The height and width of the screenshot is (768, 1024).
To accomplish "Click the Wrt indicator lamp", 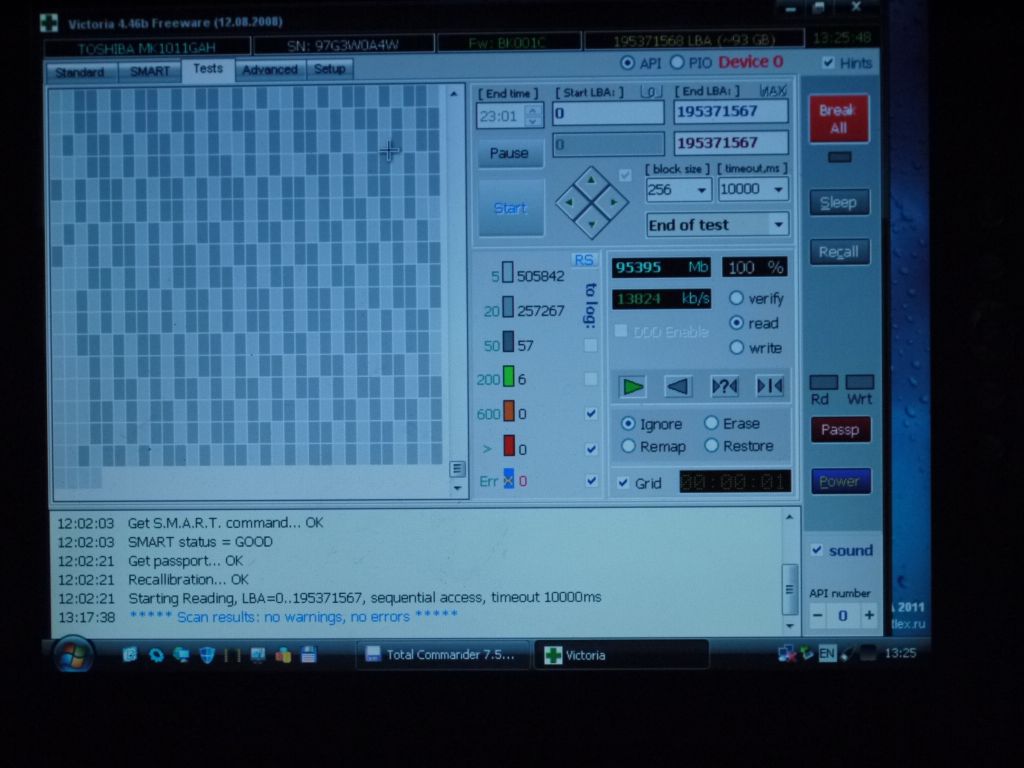I will [859, 382].
